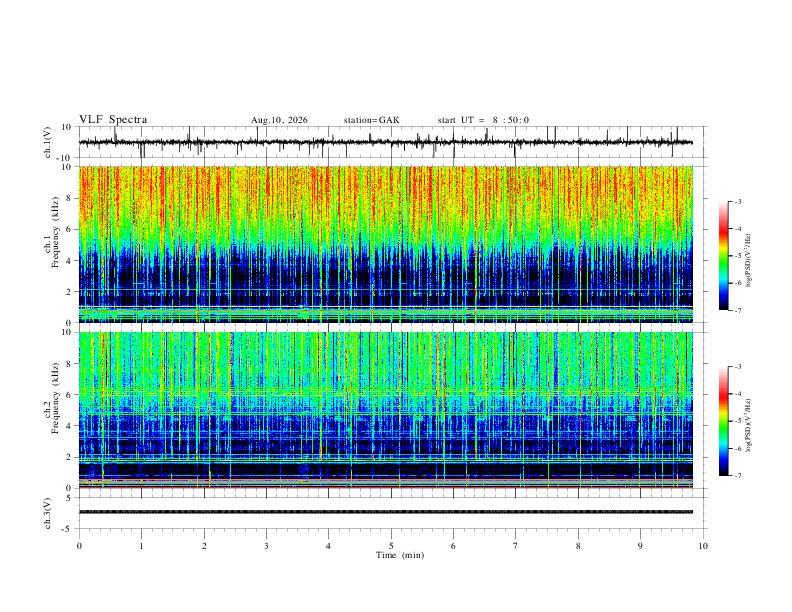Screen dimensions: 792x612
Task: Click the VLF Spectra title text
Action: coord(113,120)
